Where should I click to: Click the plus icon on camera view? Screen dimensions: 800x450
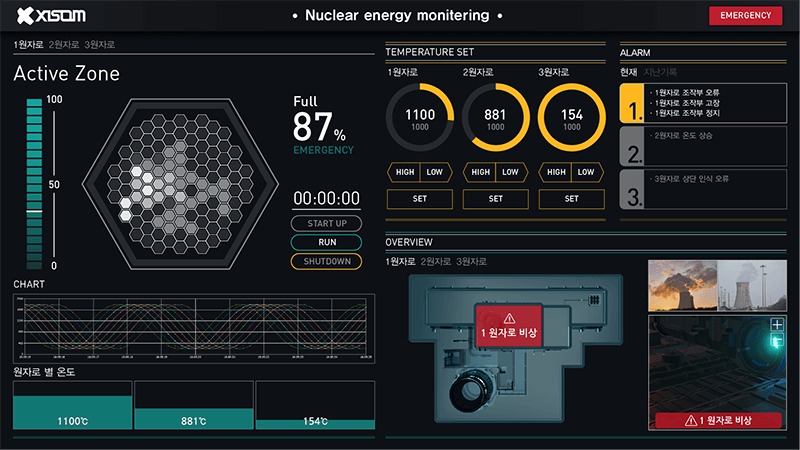pos(776,324)
